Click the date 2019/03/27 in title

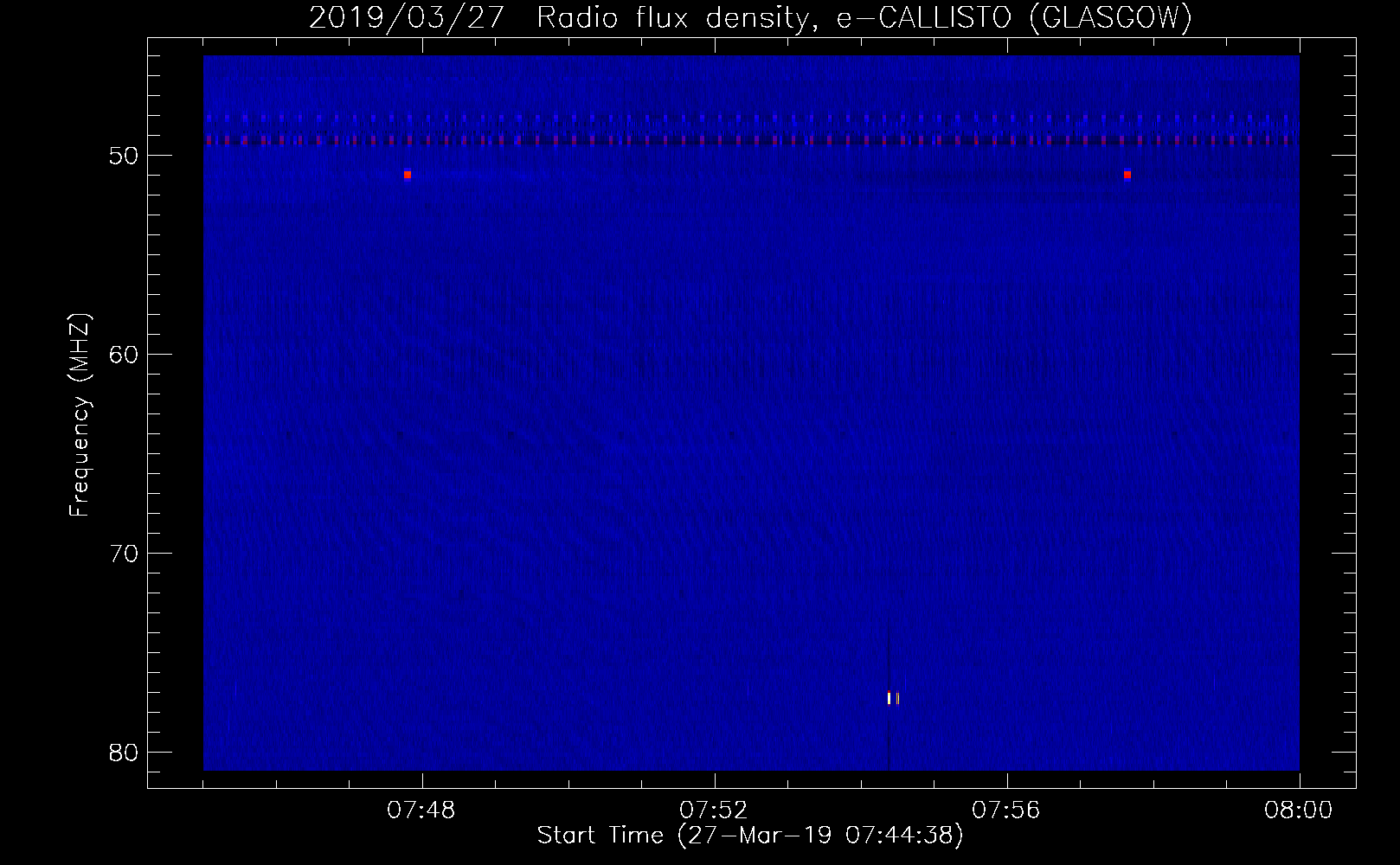pos(407,17)
